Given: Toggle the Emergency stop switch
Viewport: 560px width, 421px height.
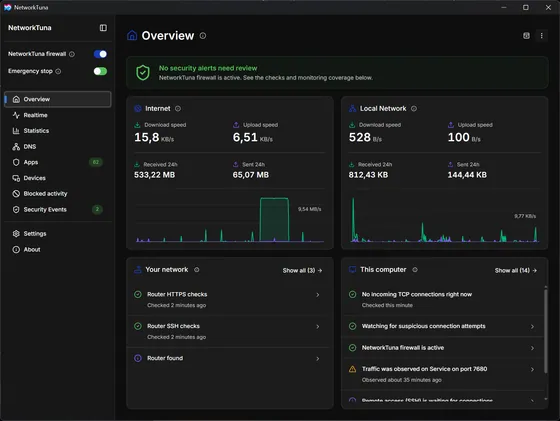Looking at the screenshot, I should (x=100, y=71).
